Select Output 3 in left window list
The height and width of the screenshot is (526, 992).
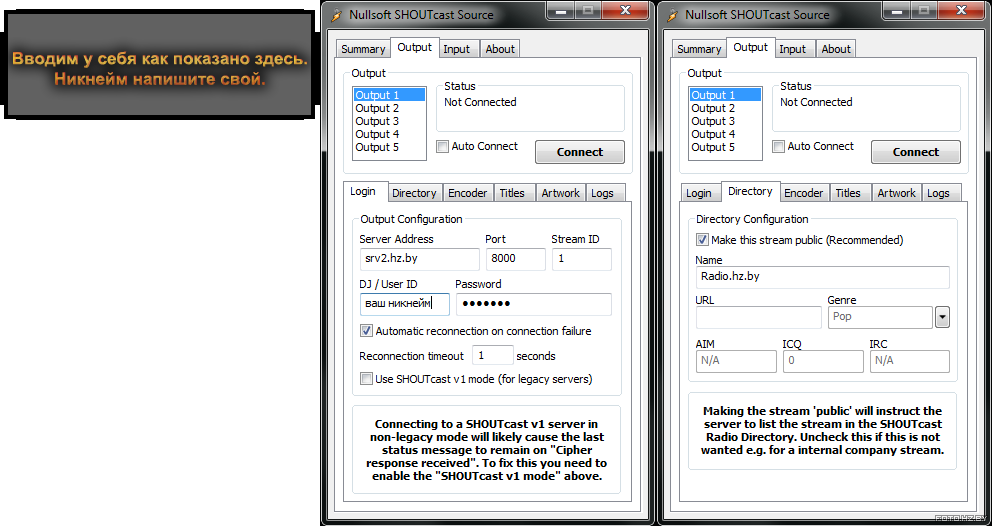[389, 121]
